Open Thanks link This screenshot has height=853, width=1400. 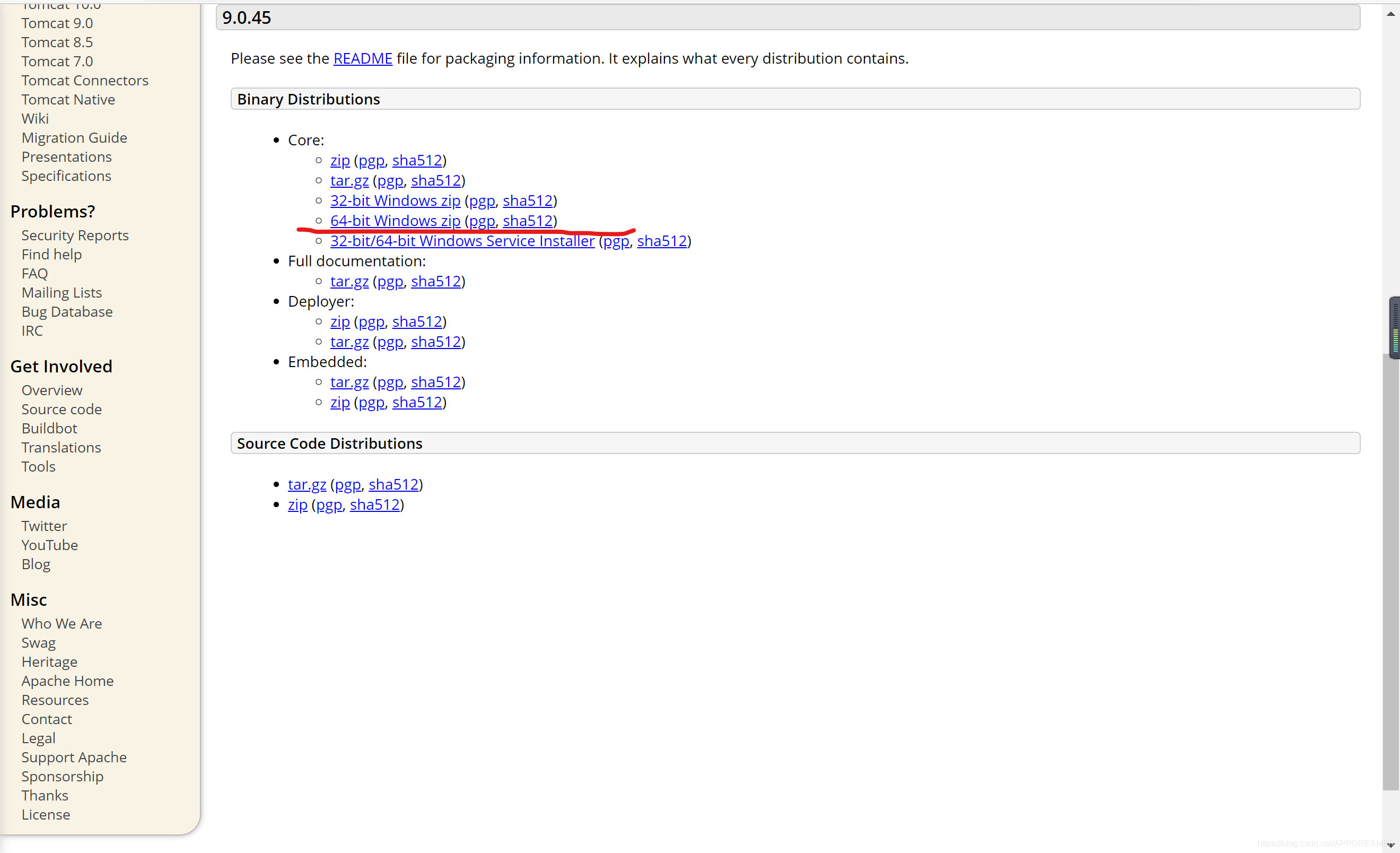(45, 795)
